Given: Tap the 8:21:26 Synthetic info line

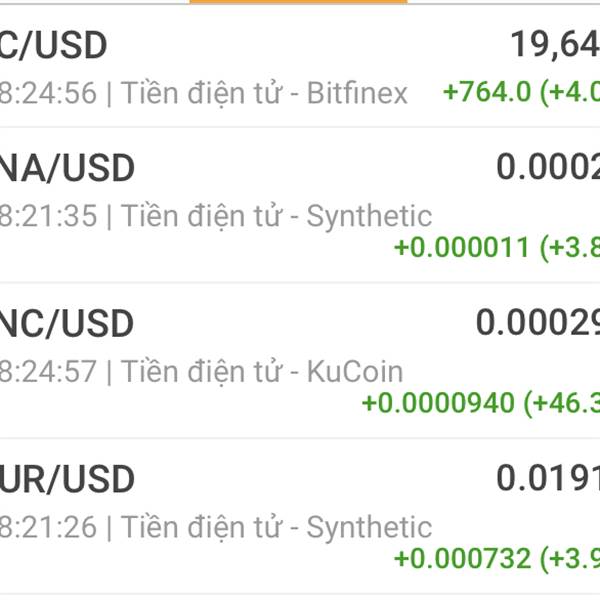Looking at the screenshot, I should pyautogui.click(x=216, y=528).
